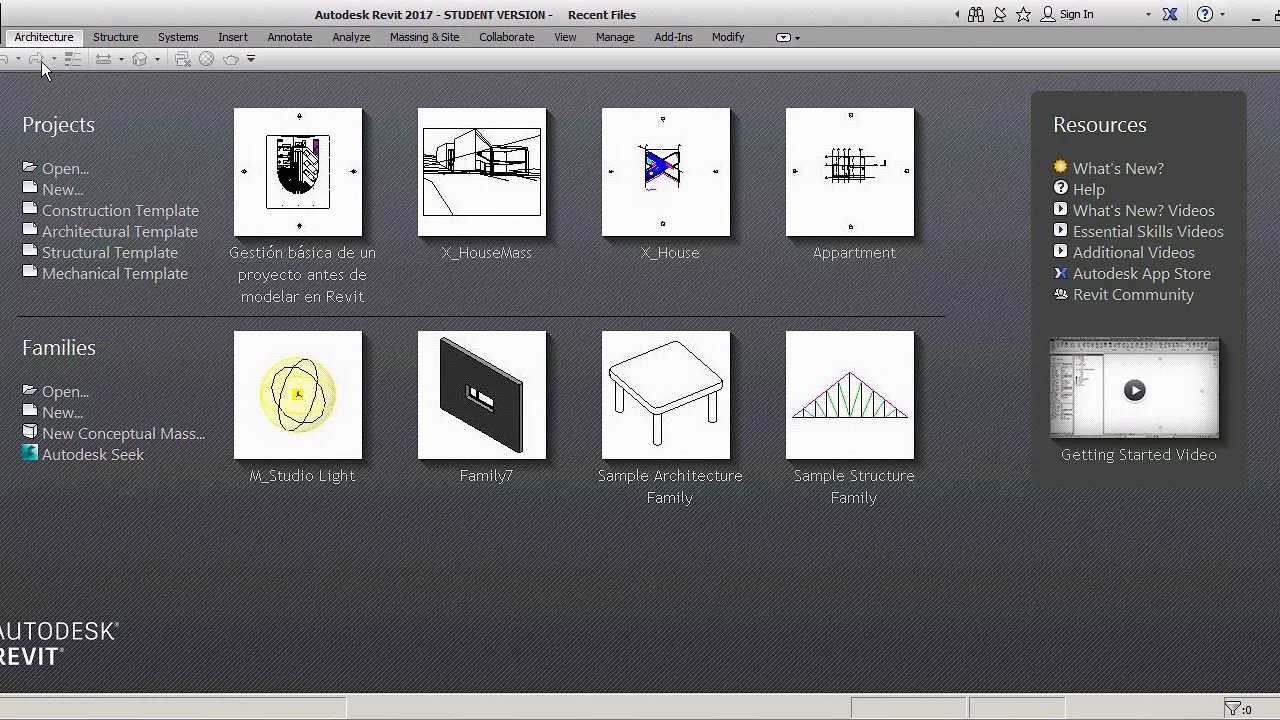Open the Manage ribbon tab

(x=615, y=37)
